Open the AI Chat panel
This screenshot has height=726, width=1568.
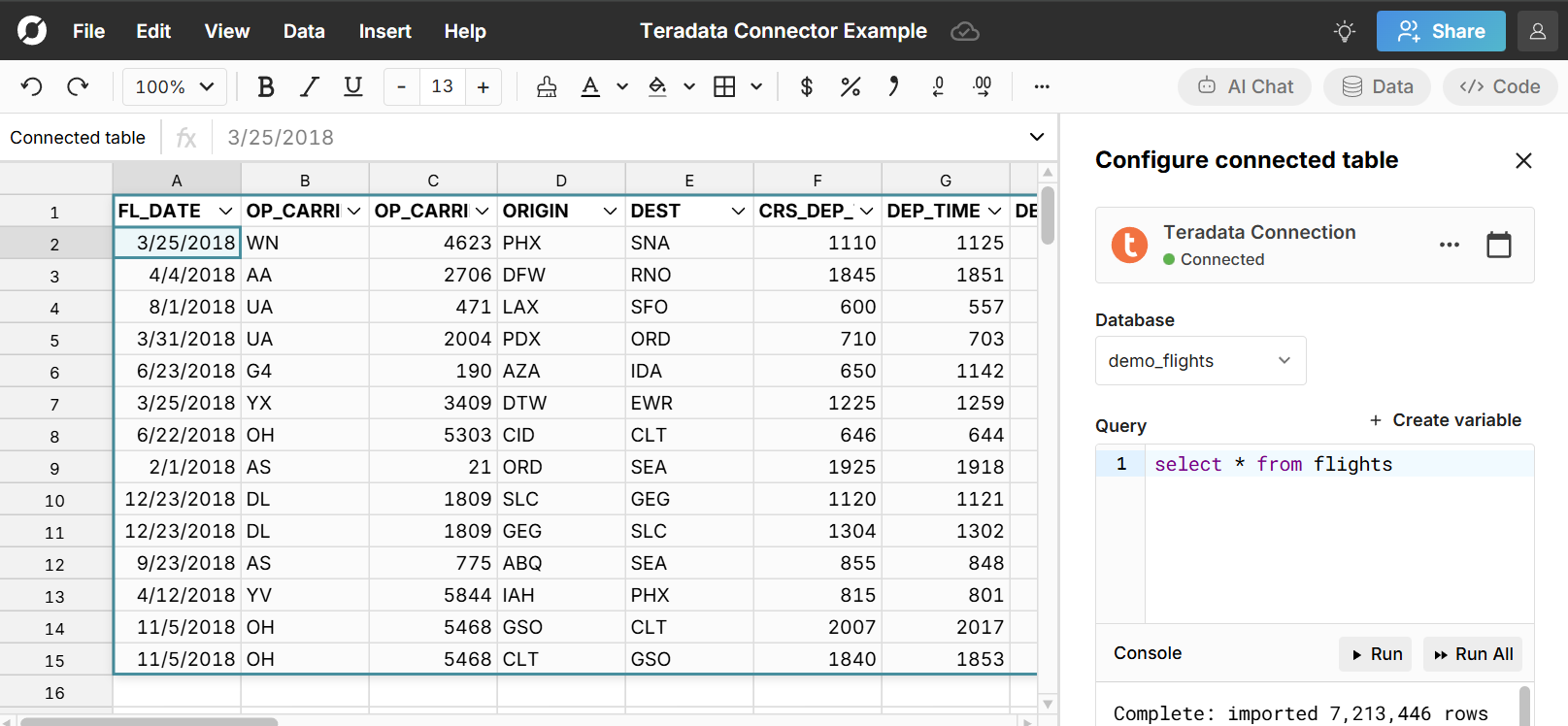click(x=1245, y=86)
